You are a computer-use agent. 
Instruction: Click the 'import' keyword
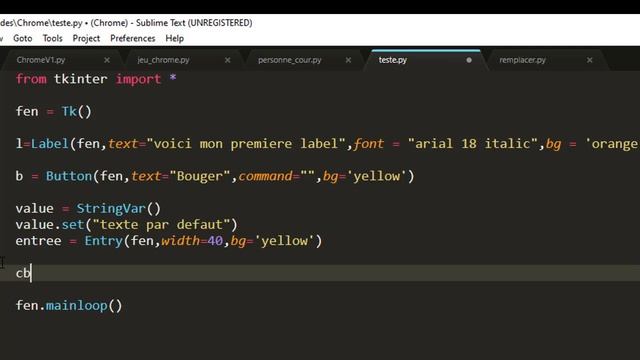pos(138,79)
